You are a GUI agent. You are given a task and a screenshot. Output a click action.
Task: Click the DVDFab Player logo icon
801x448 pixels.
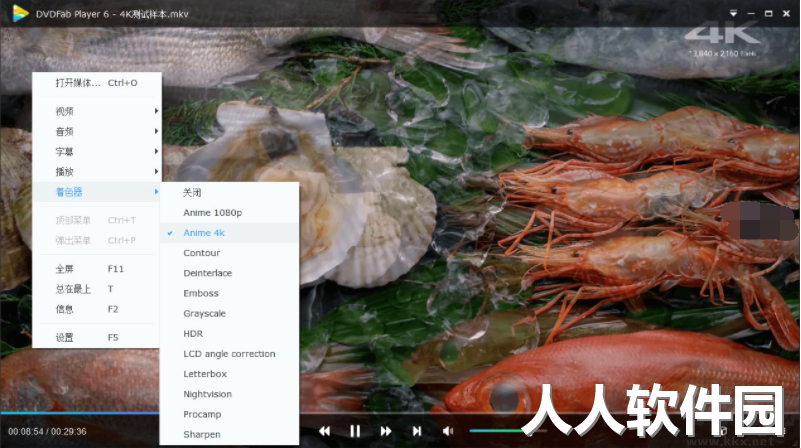tap(20, 13)
